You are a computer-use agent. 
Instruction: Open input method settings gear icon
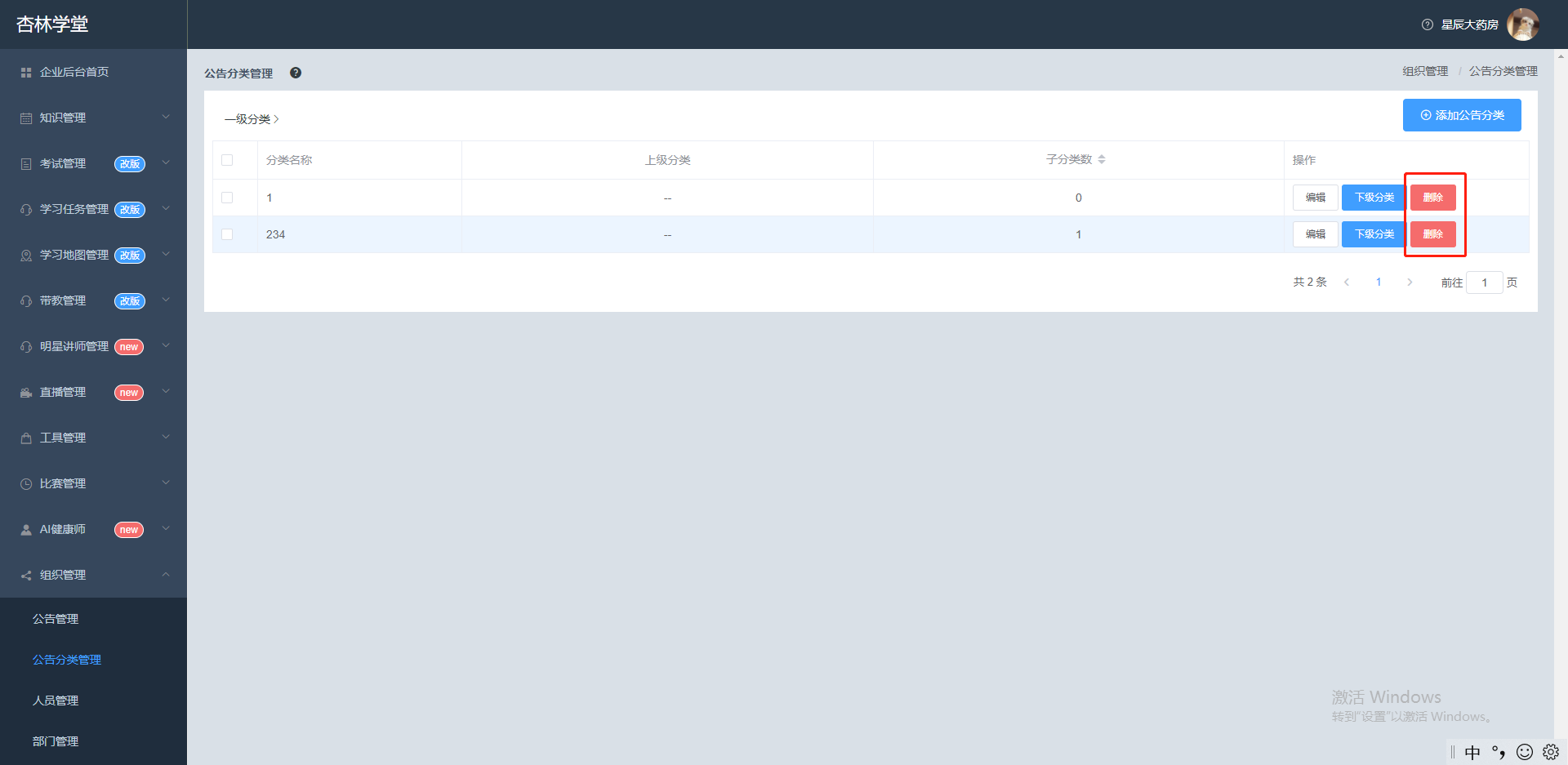click(x=1551, y=752)
